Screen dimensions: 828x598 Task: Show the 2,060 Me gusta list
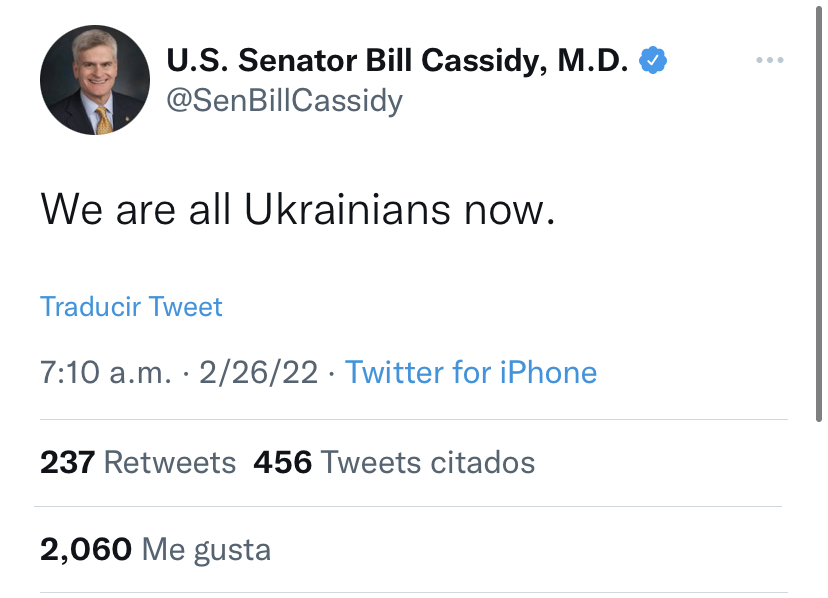pos(155,548)
